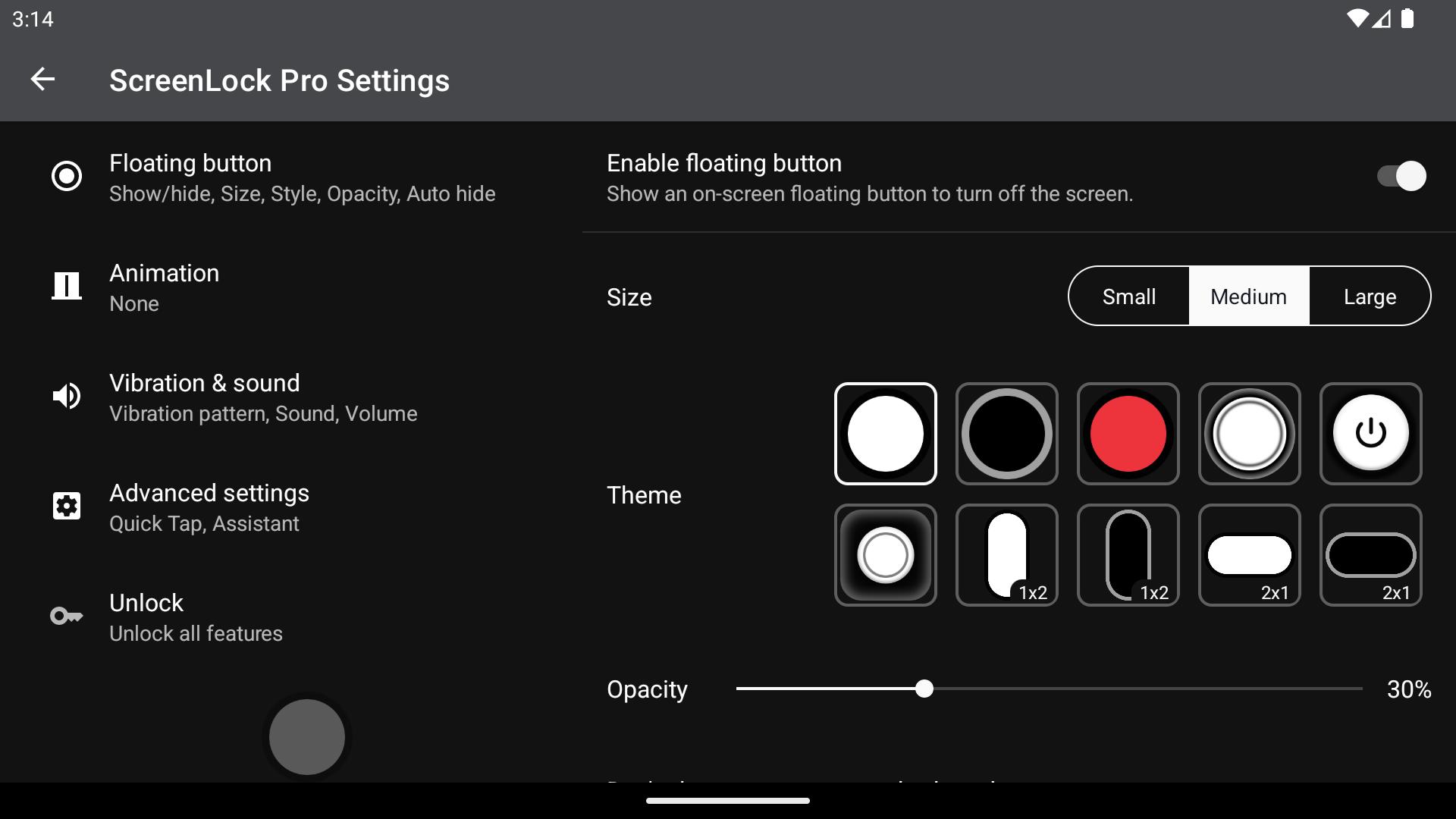1456x819 pixels.
Task: Choose the white double-ring circle theme
Action: click(x=1249, y=434)
